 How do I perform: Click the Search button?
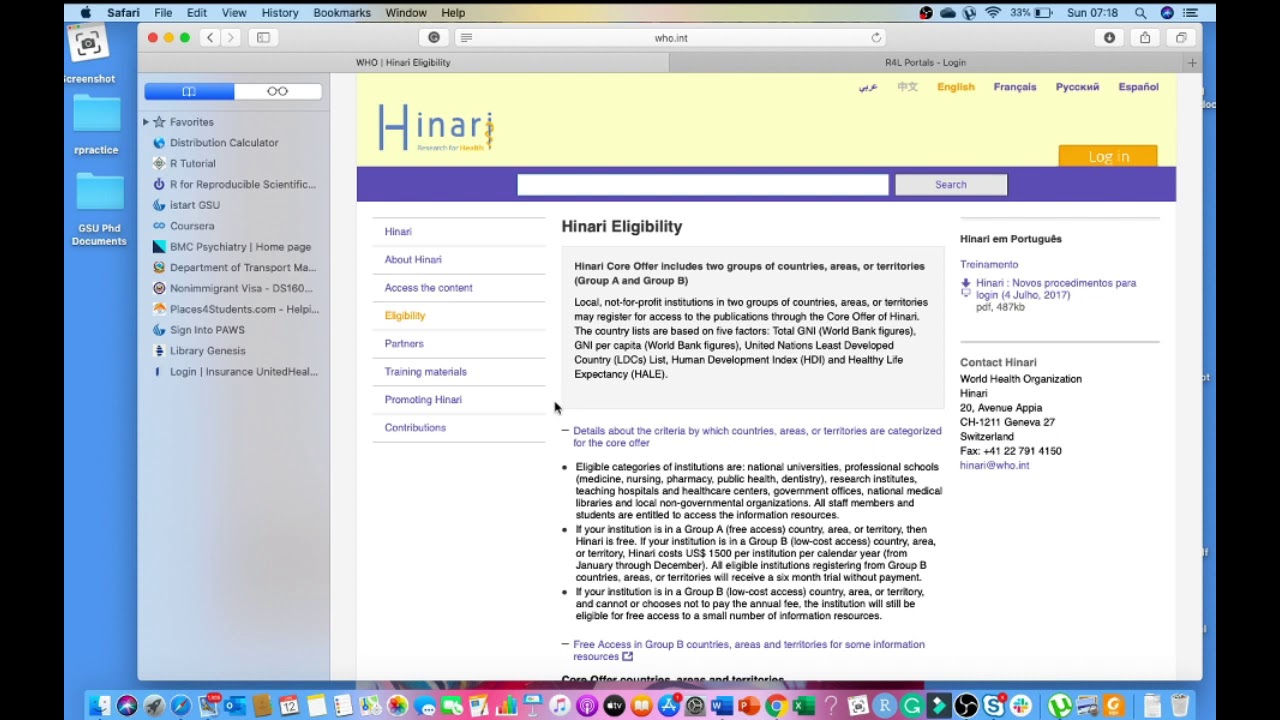point(951,184)
